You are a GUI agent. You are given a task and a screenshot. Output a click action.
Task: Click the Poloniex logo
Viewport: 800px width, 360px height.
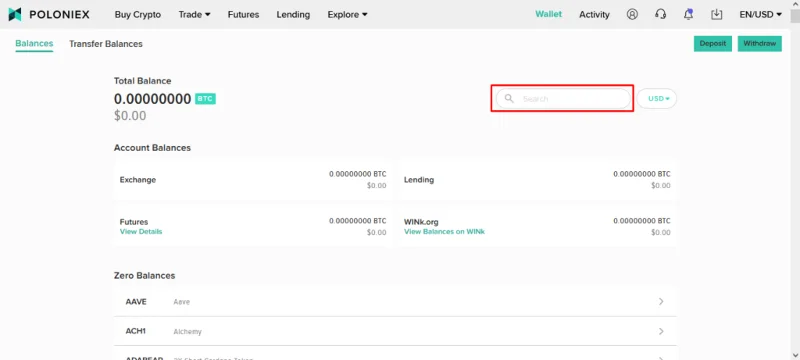point(49,15)
